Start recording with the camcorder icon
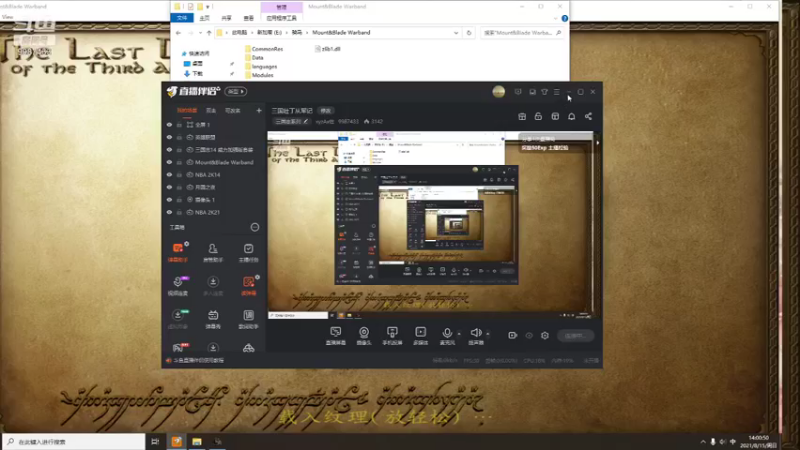Screen dimensions: 800x450 click(x=513, y=335)
